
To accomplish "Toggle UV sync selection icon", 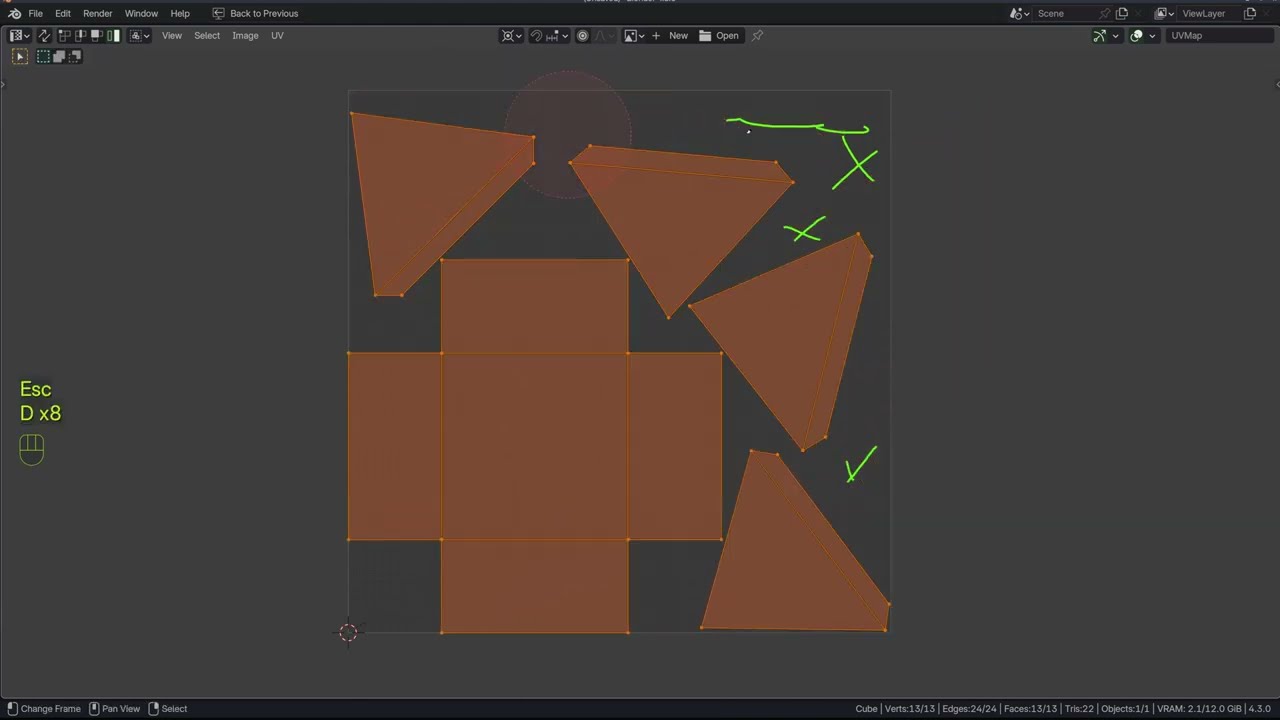I will (44, 35).
